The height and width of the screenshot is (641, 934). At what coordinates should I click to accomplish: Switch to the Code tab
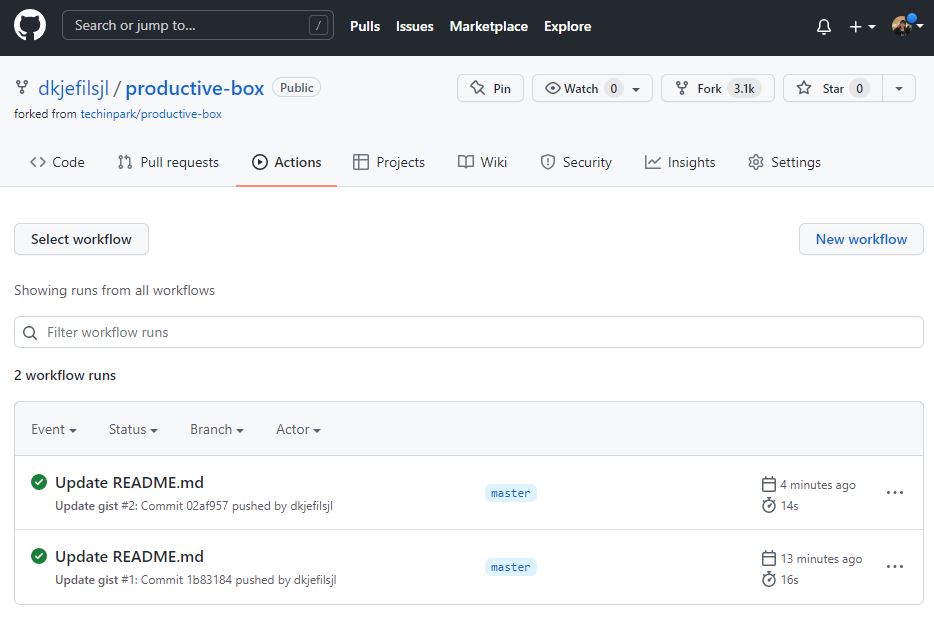coord(57,162)
